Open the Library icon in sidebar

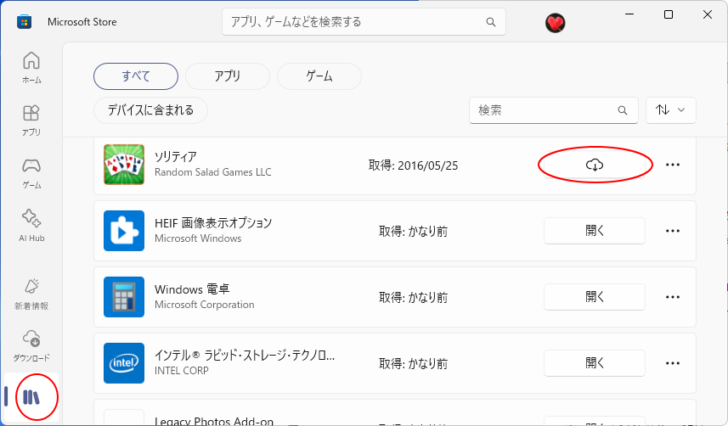coord(31,397)
